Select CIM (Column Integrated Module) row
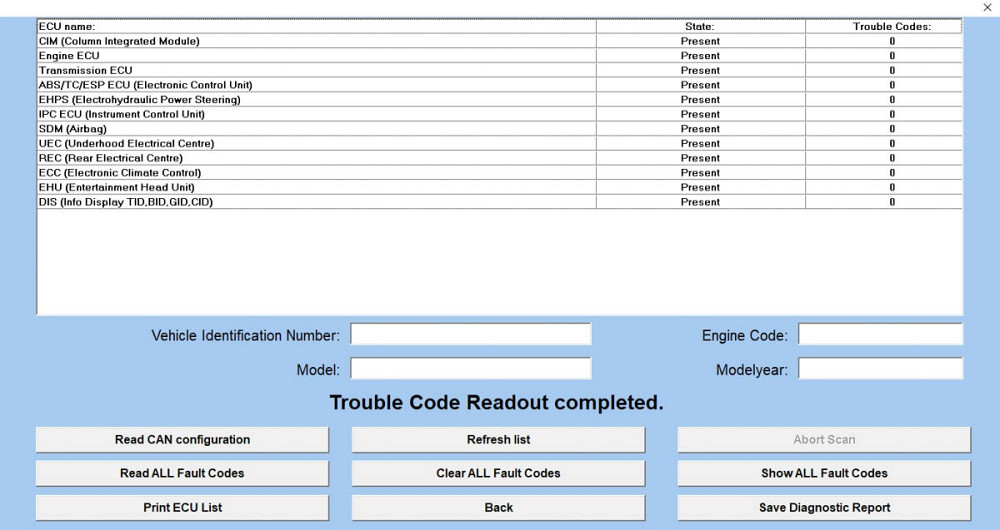 click(x=499, y=41)
